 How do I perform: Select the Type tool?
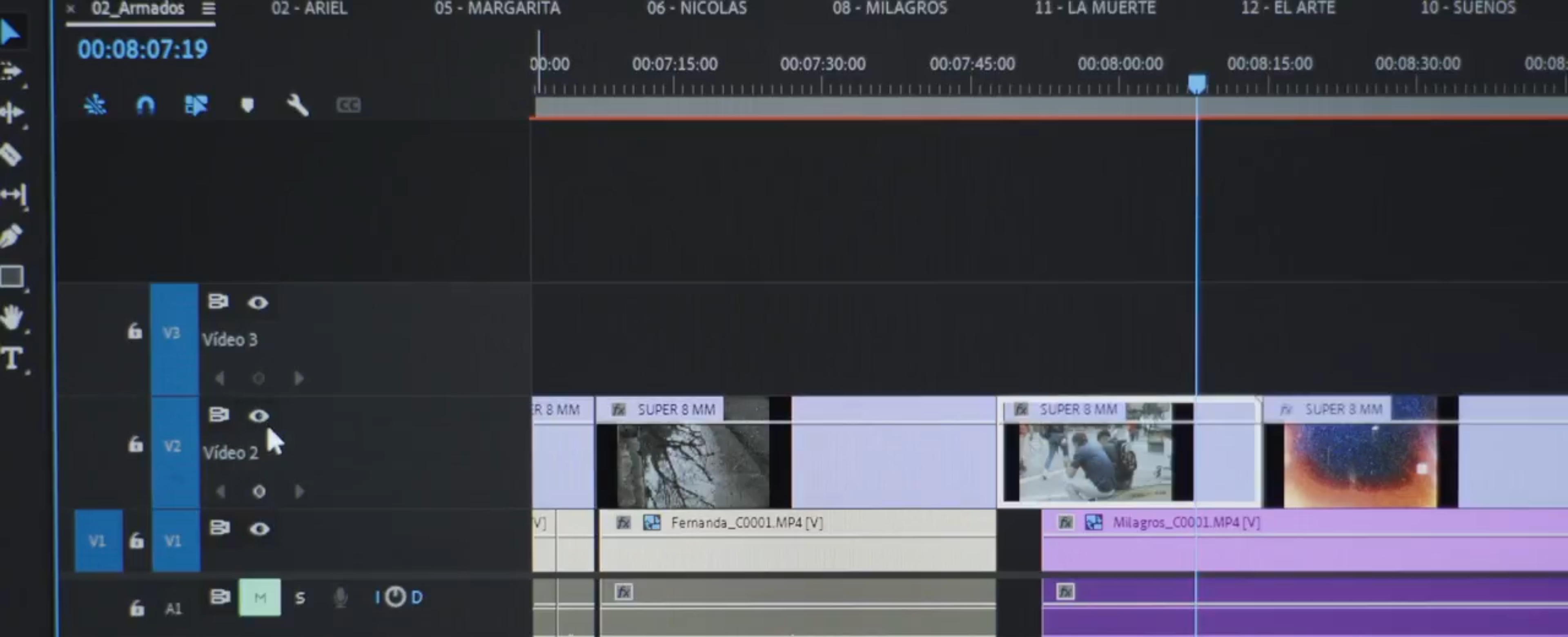coord(12,358)
